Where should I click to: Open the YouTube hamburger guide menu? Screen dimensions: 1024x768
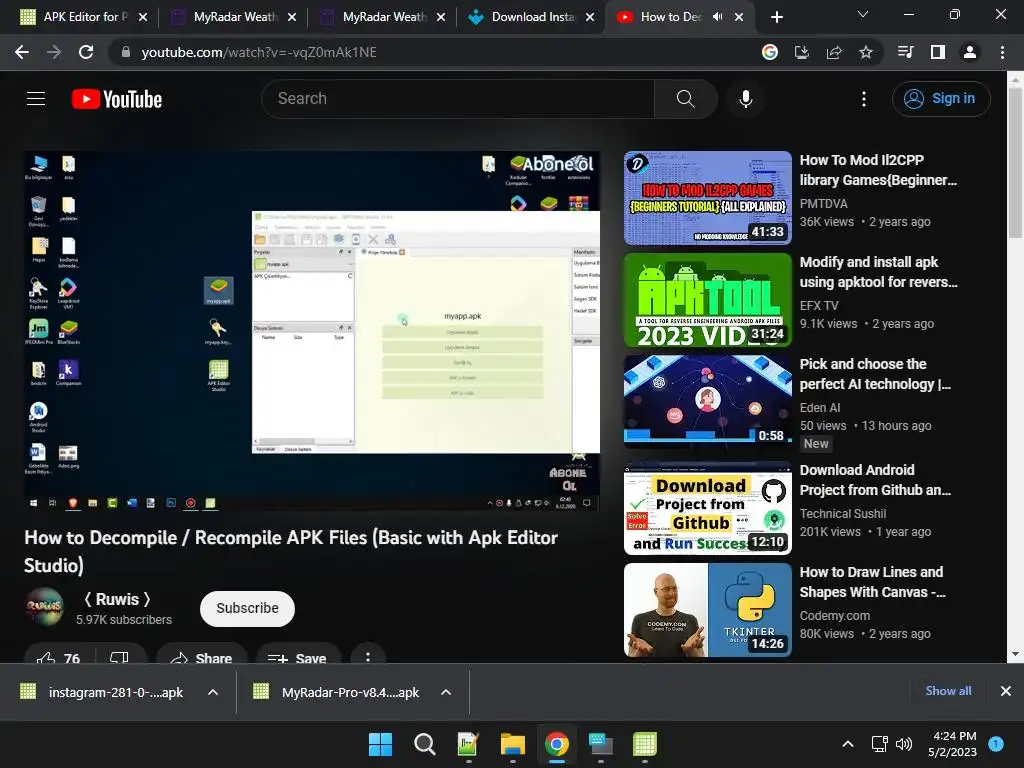[x=36, y=99]
